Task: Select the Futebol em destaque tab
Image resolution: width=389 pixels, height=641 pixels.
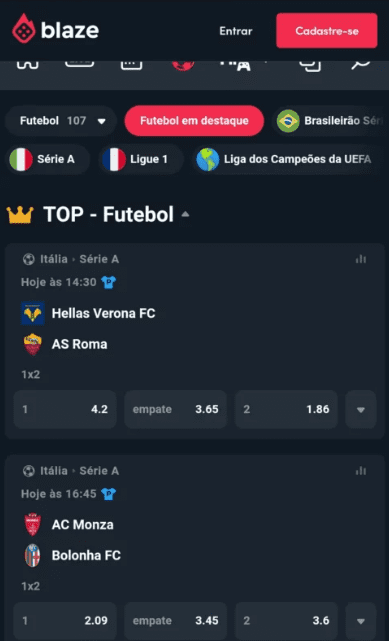Action: coord(194,121)
